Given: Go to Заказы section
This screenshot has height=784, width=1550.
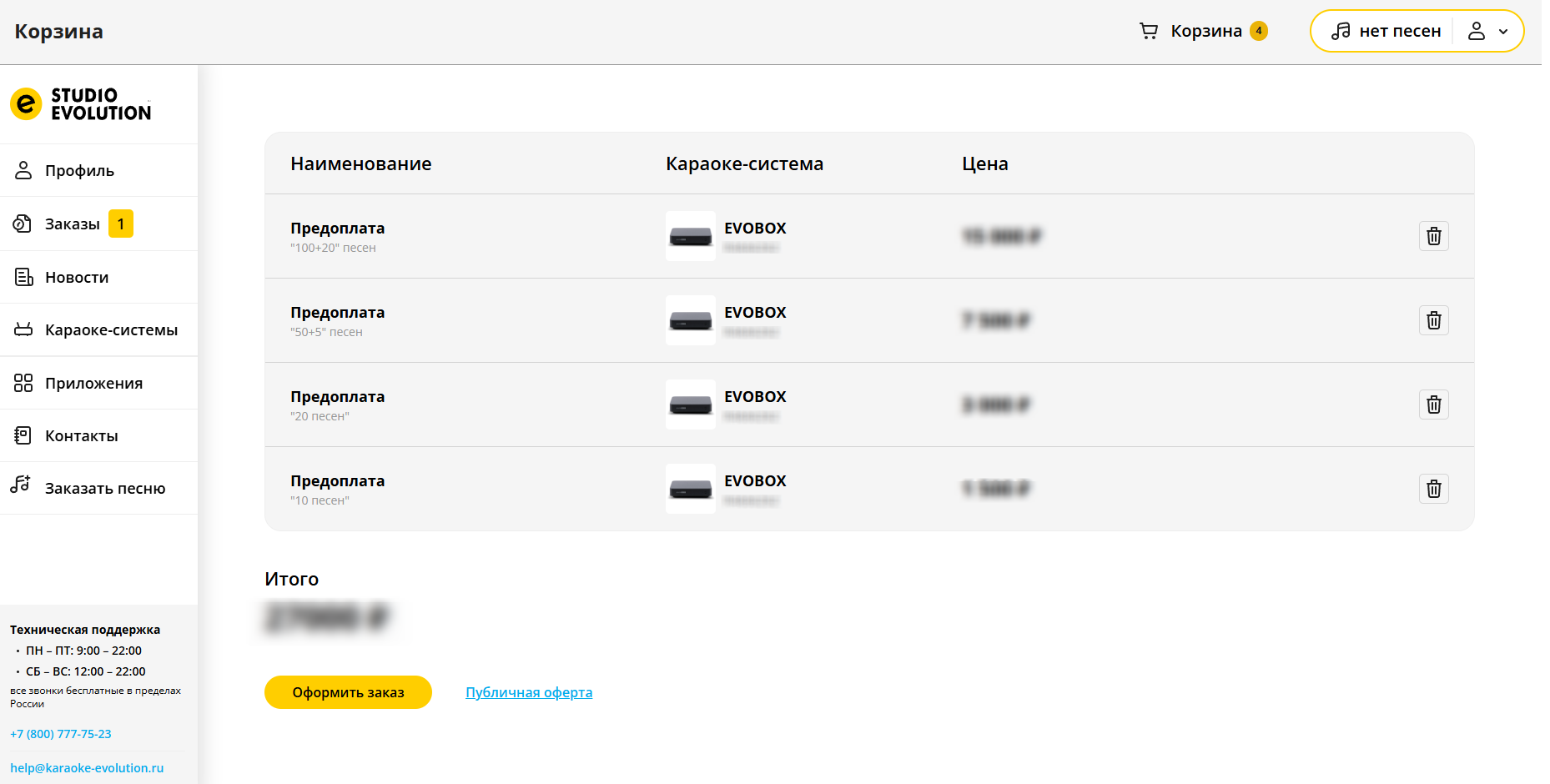Looking at the screenshot, I should (x=73, y=224).
